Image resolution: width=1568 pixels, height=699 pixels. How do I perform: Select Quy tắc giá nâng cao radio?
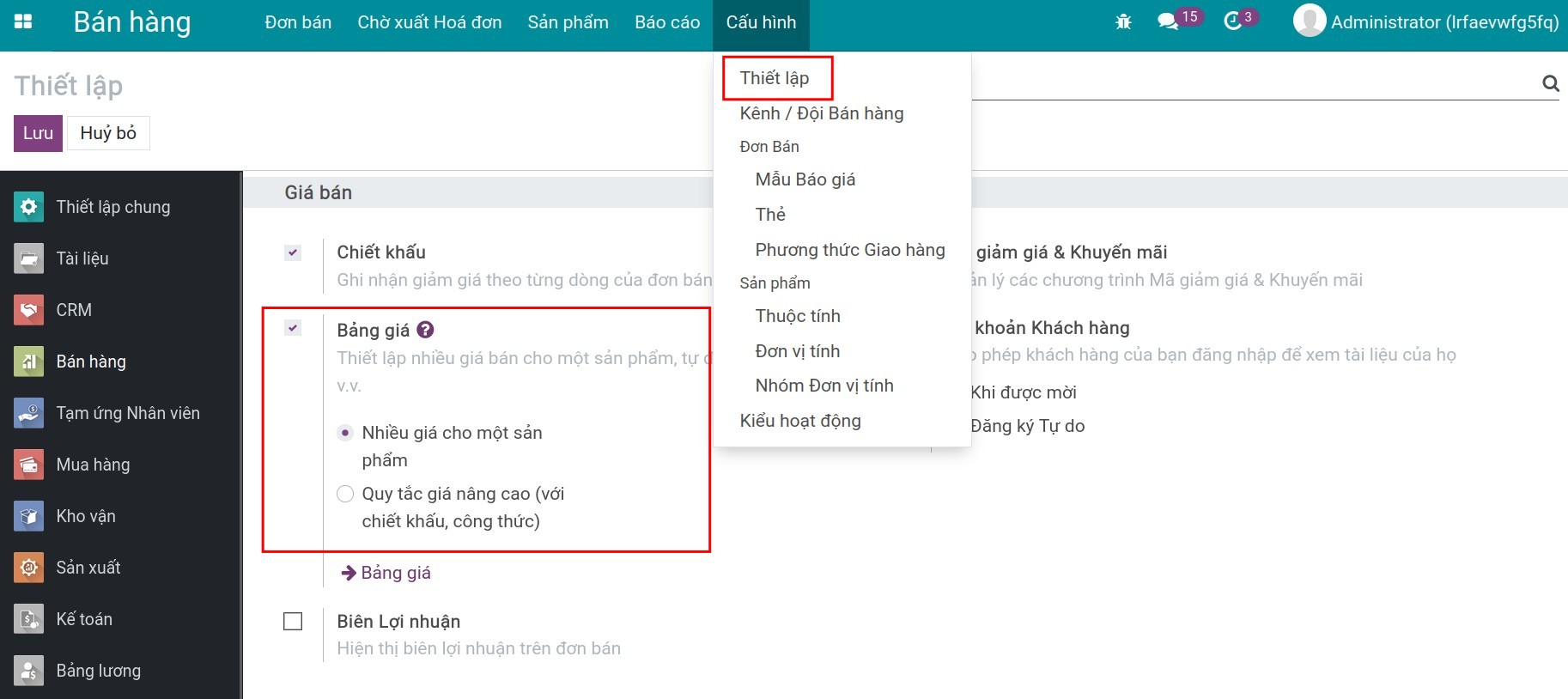345,494
